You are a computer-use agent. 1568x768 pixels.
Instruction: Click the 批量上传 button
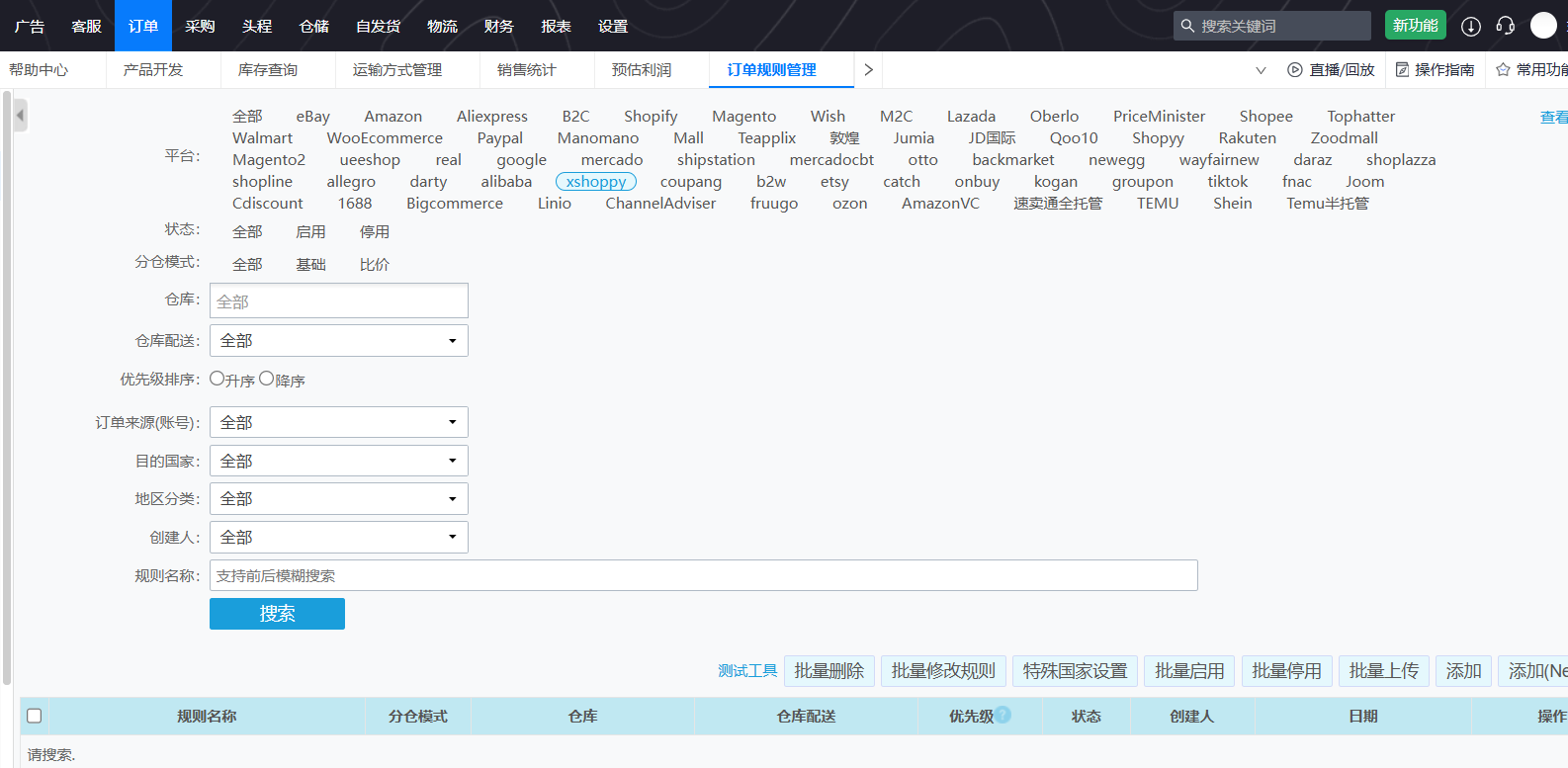(x=1384, y=671)
